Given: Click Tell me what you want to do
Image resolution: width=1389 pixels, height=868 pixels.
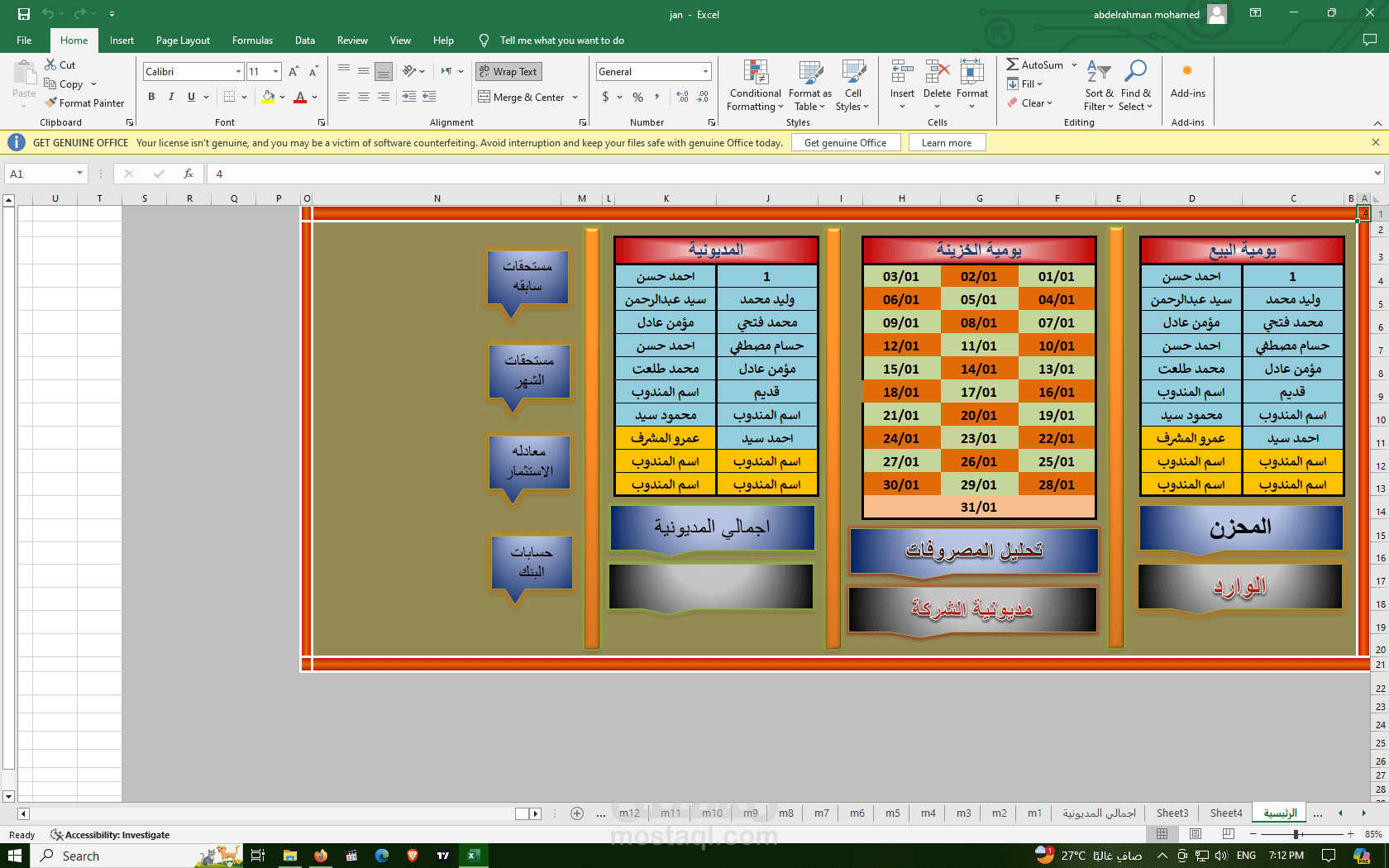Looking at the screenshot, I should [x=561, y=41].
